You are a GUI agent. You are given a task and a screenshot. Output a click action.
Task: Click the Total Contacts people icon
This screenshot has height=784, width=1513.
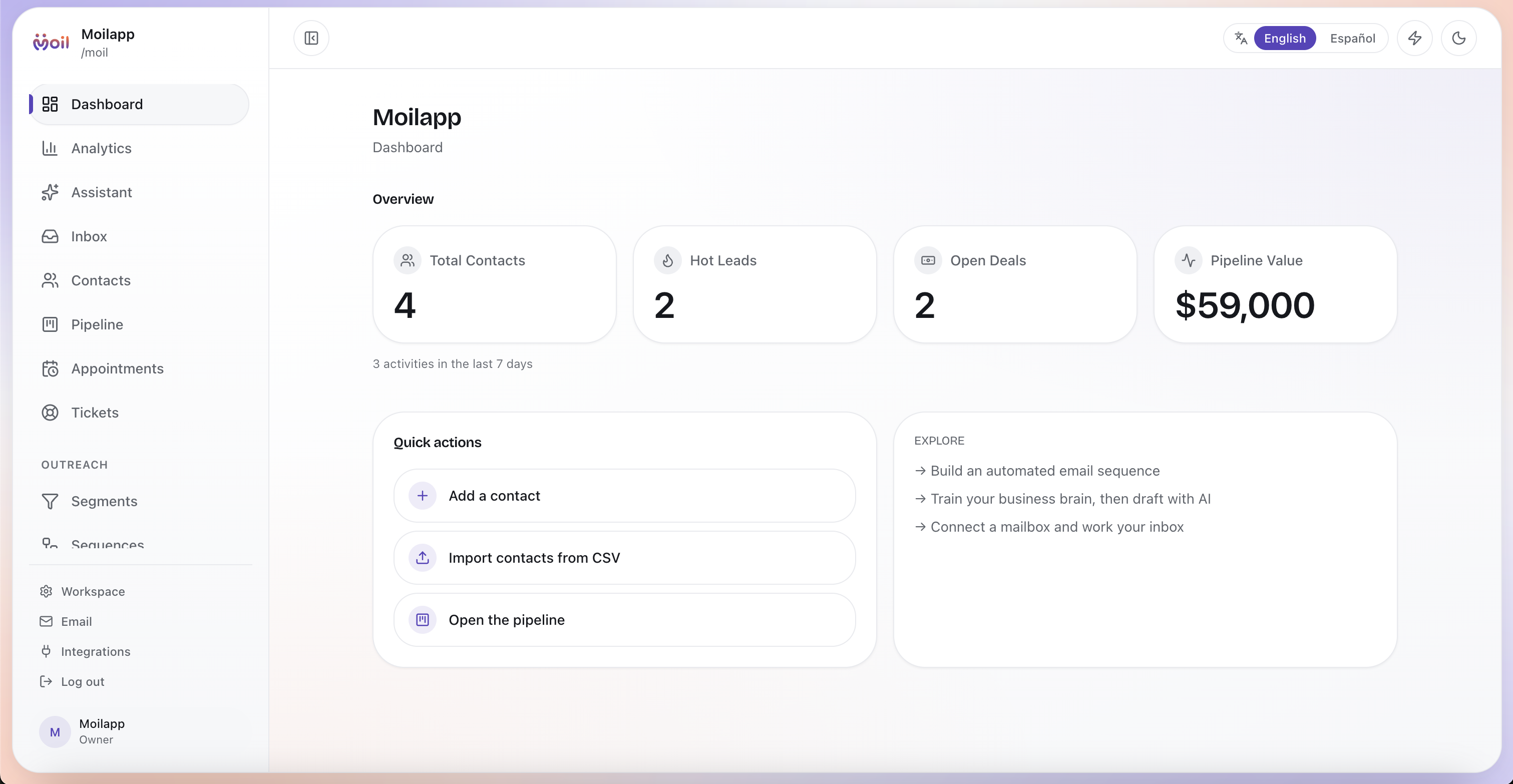407,260
